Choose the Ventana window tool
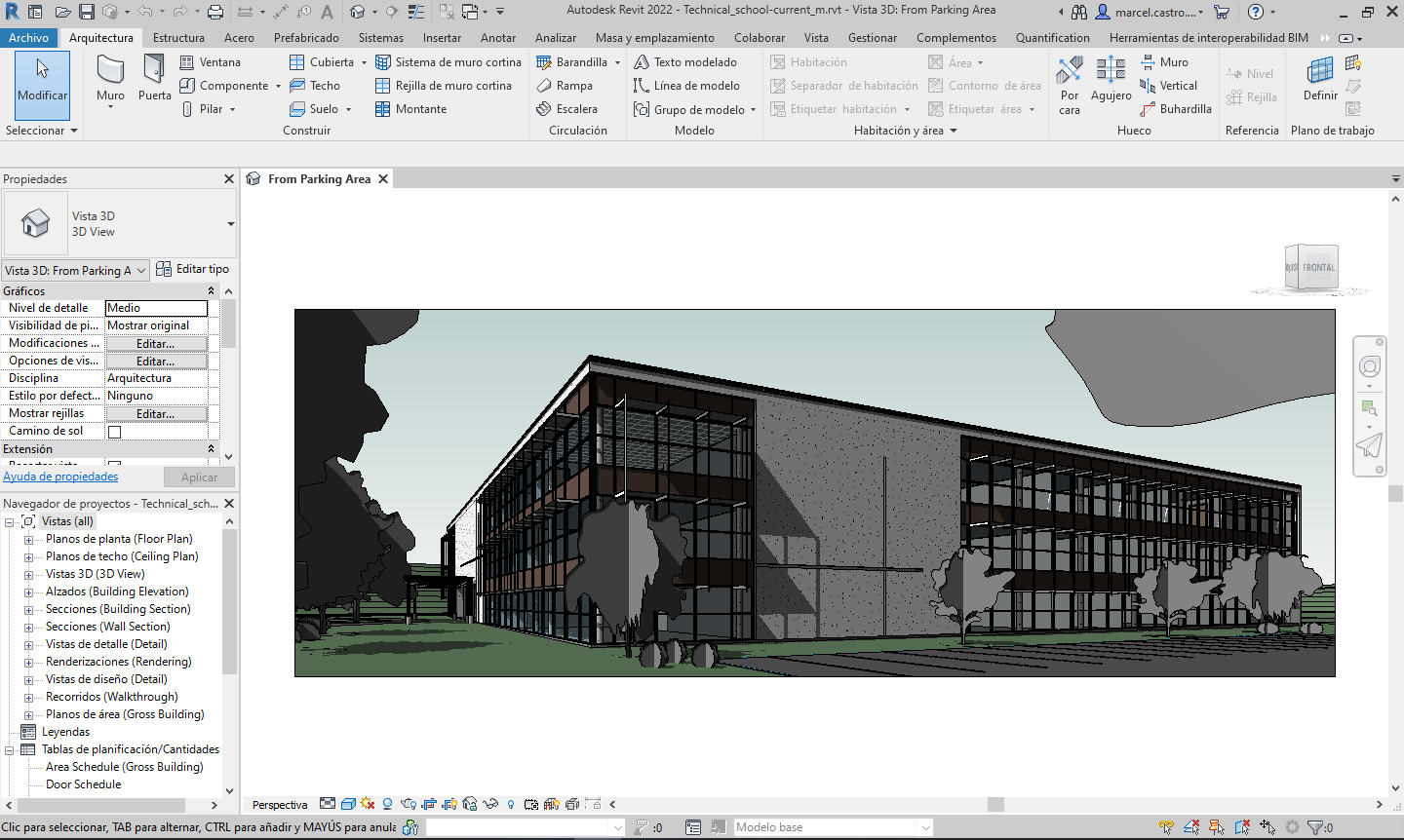Viewport: 1404px width, 840px height. pos(210,61)
